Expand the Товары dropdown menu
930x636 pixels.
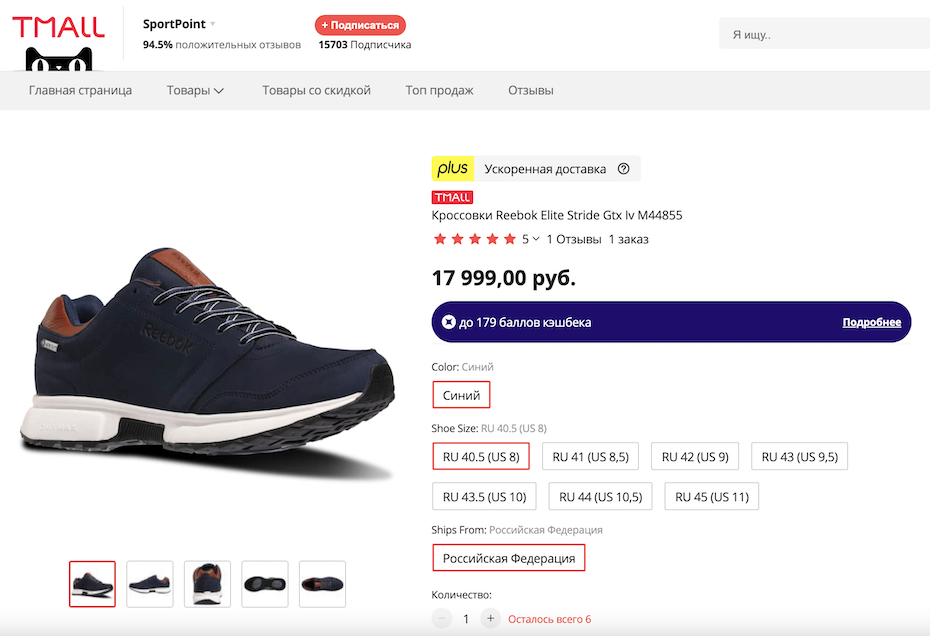click(195, 90)
